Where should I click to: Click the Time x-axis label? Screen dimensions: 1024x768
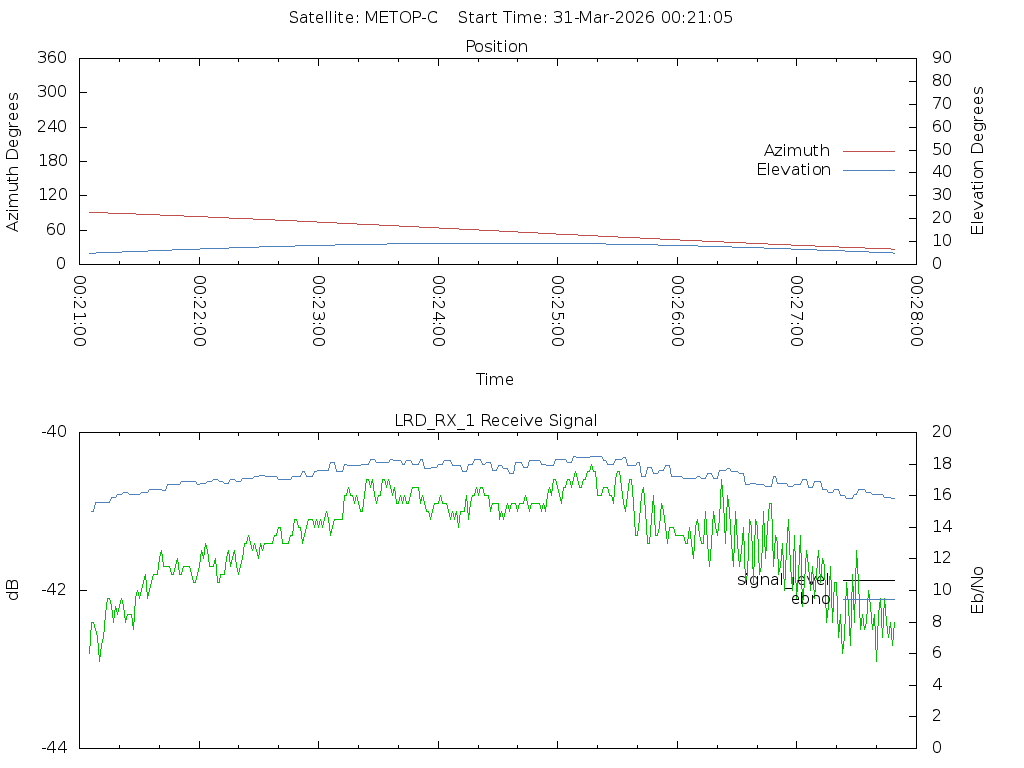(x=495, y=379)
